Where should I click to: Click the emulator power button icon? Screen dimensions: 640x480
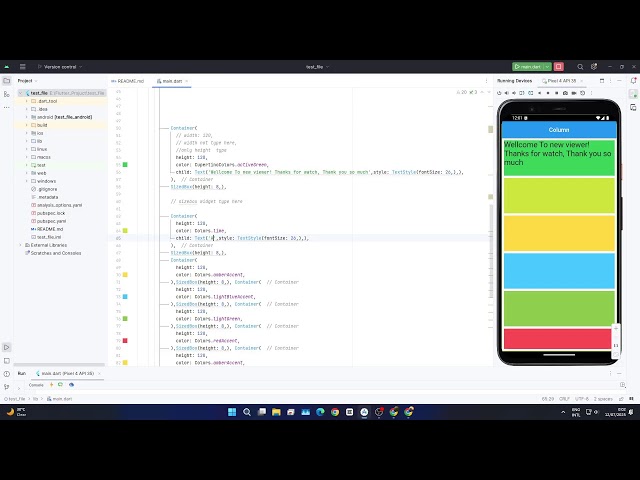499,93
